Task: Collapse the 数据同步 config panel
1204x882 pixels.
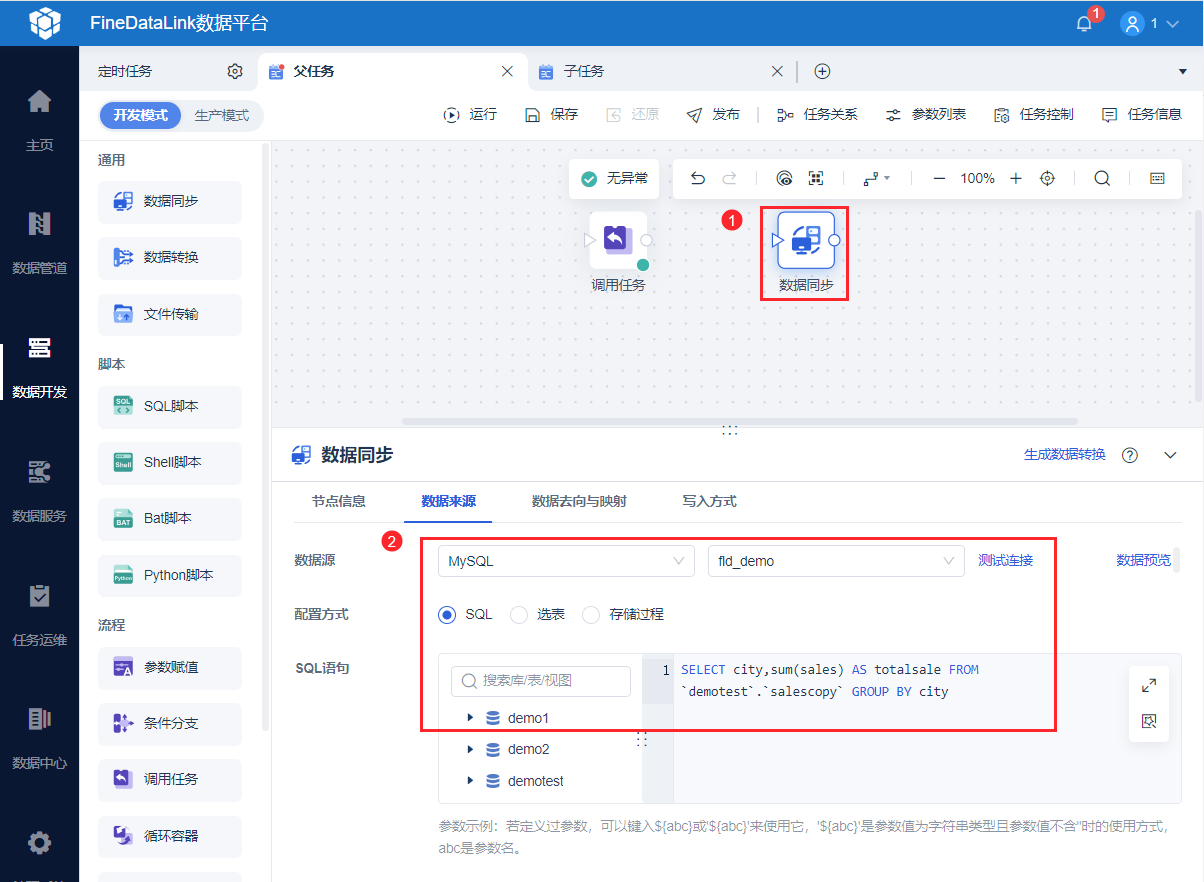Action: tap(1171, 455)
